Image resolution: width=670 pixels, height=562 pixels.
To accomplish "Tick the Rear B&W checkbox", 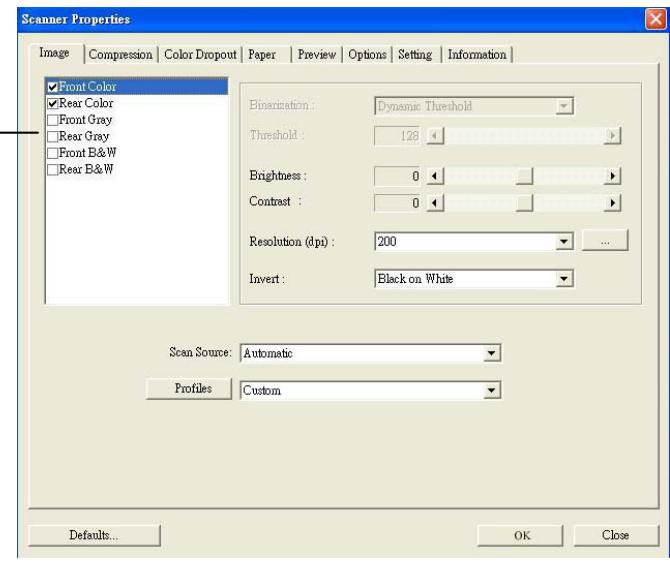I will pyautogui.click(x=53, y=170).
